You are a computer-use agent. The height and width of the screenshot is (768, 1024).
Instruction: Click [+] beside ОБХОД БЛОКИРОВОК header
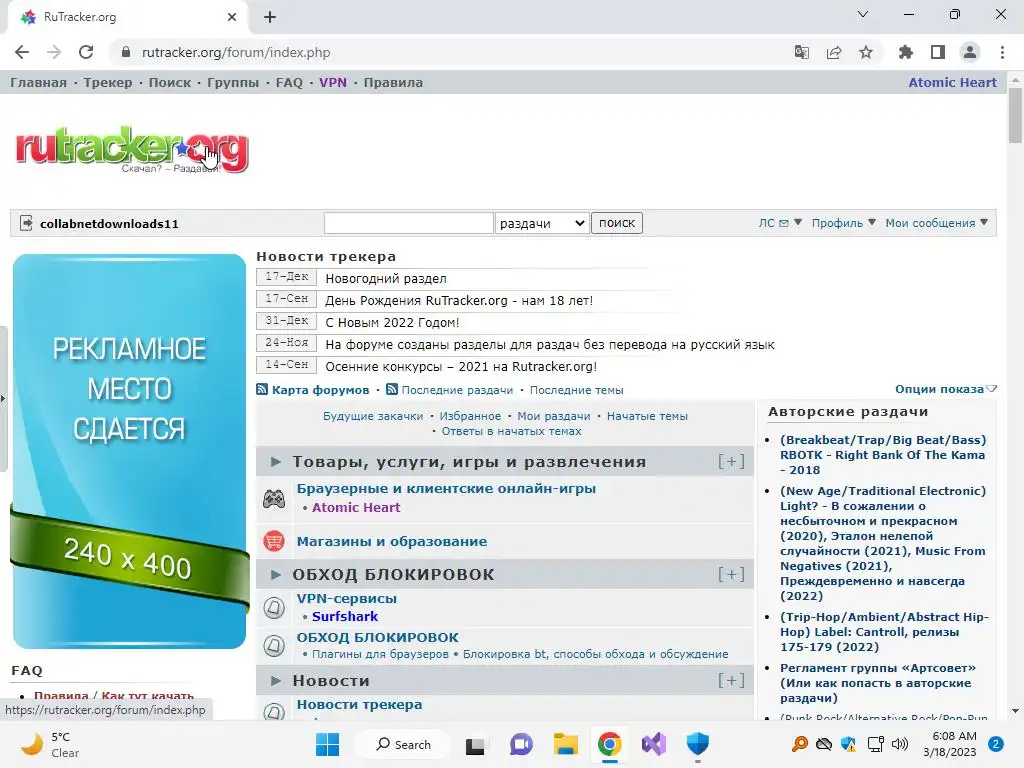(x=731, y=574)
